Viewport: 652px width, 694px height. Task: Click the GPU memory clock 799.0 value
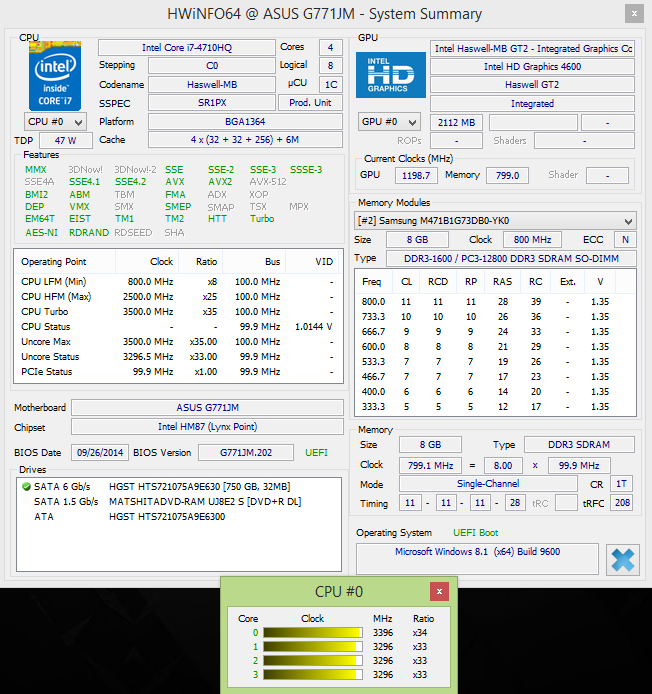pyautogui.click(x=507, y=175)
